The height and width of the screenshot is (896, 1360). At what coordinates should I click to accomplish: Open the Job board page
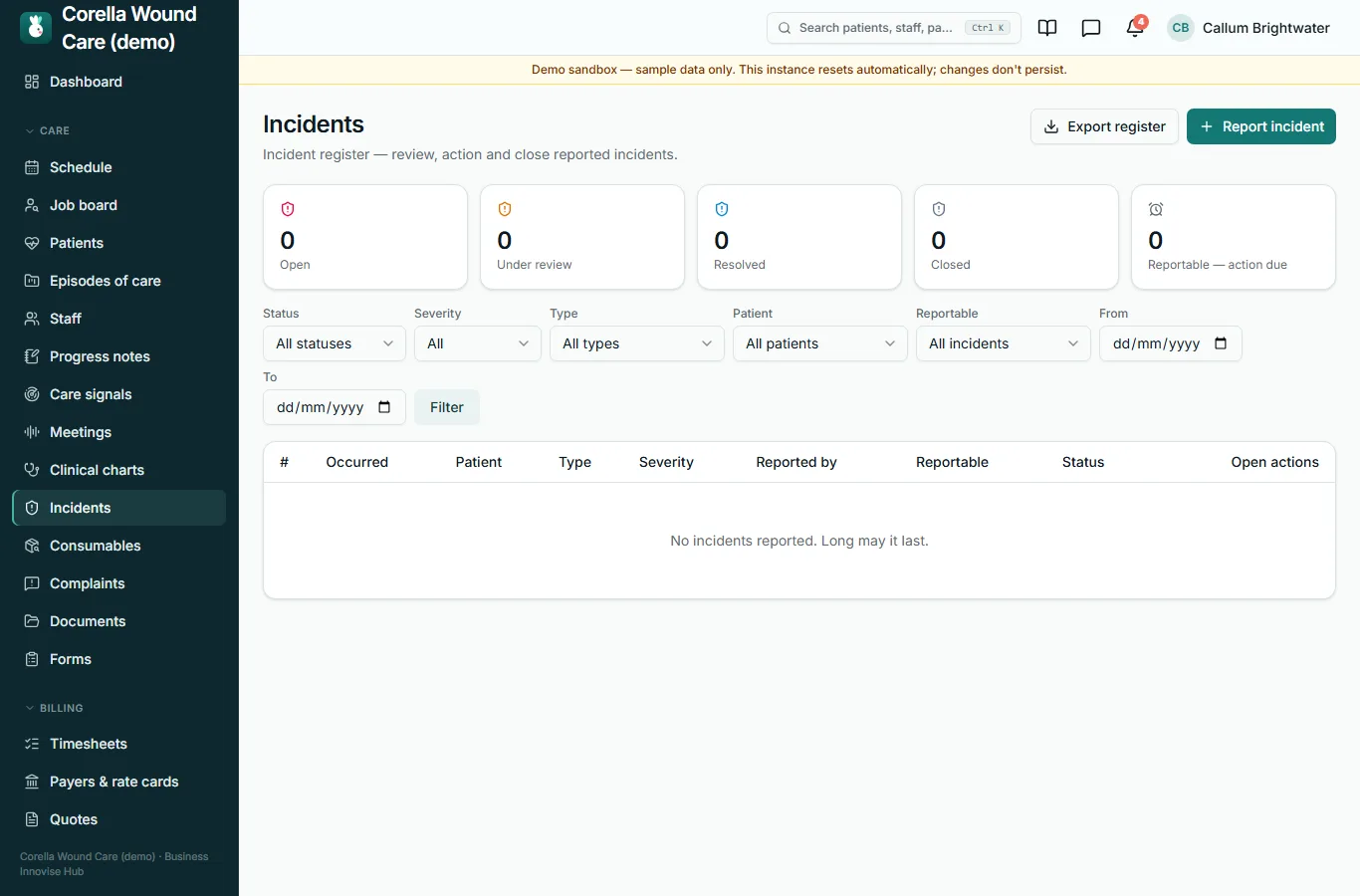119,205
